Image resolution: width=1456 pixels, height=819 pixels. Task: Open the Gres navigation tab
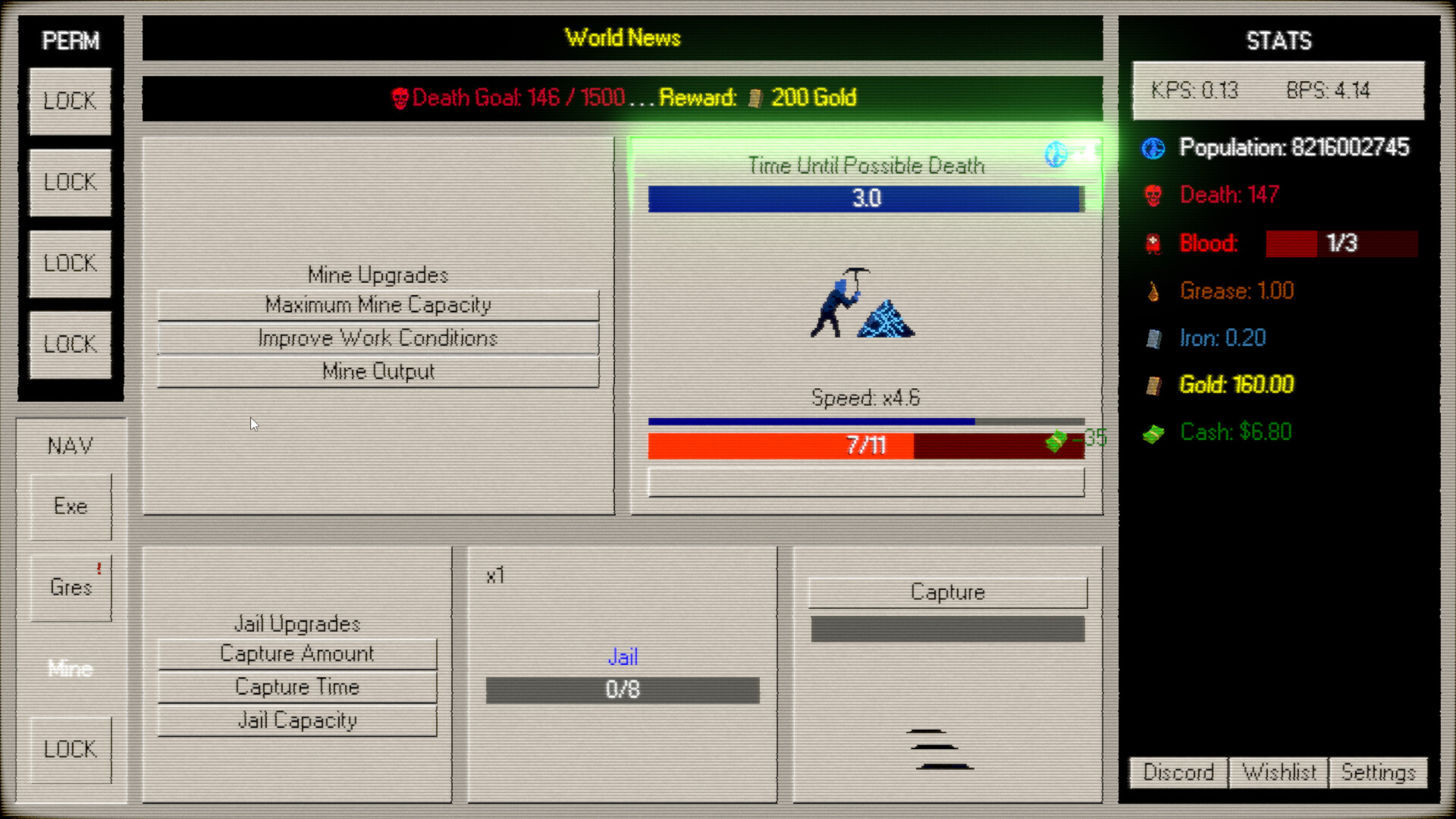pyautogui.click(x=71, y=588)
